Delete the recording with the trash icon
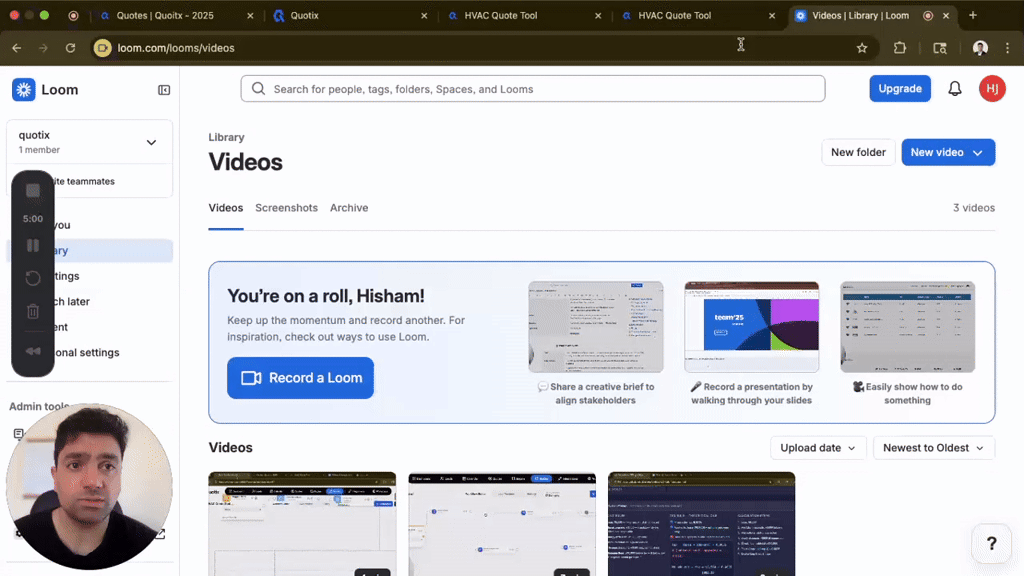1024x576 pixels. click(33, 312)
